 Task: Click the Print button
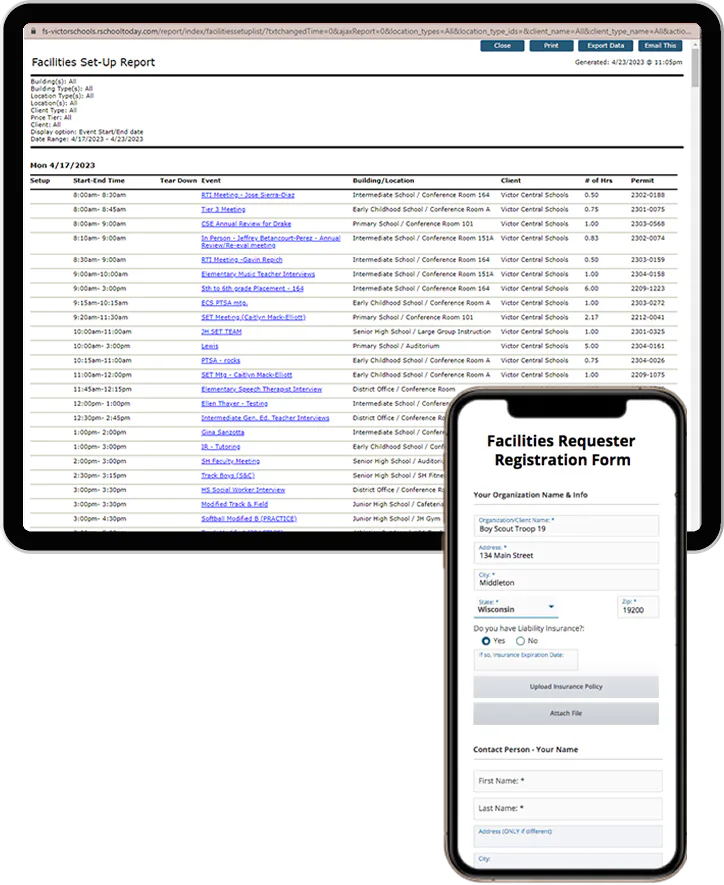tap(551, 46)
